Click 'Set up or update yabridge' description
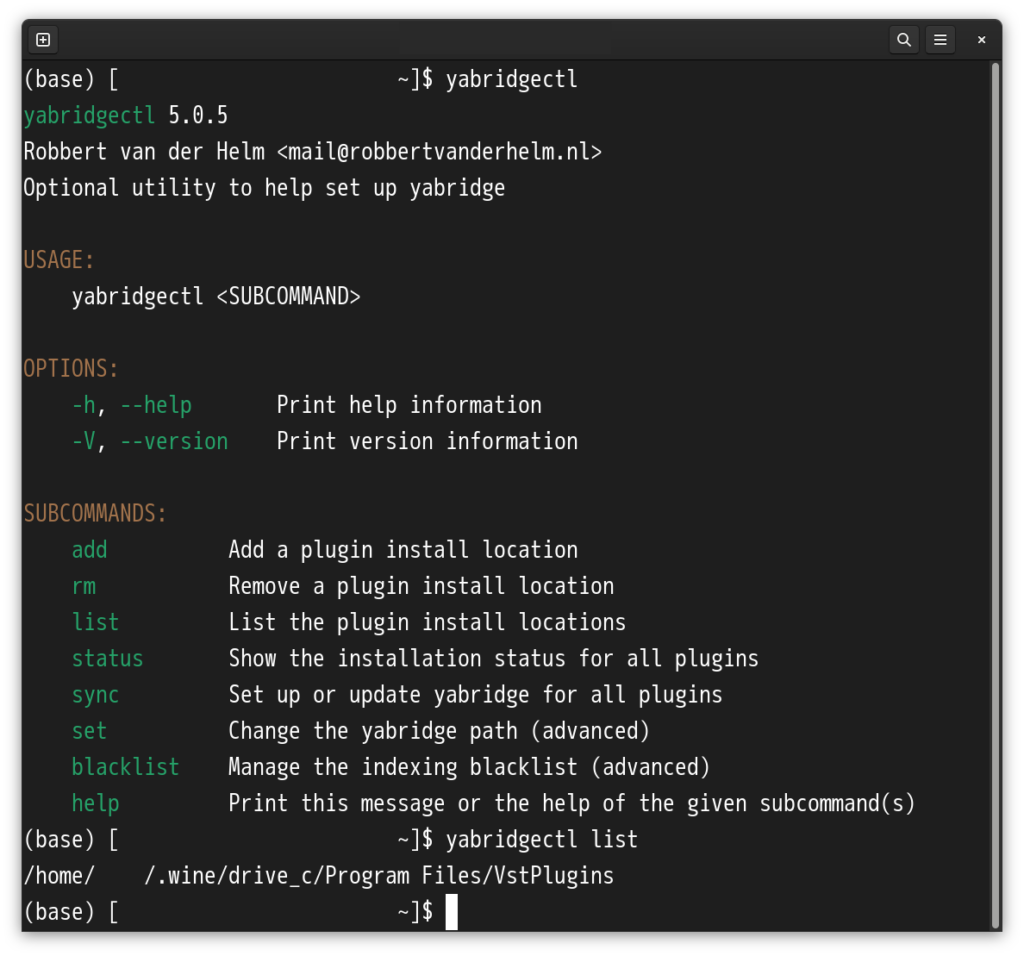The width and height of the screenshot is (1024, 956). click(475, 695)
